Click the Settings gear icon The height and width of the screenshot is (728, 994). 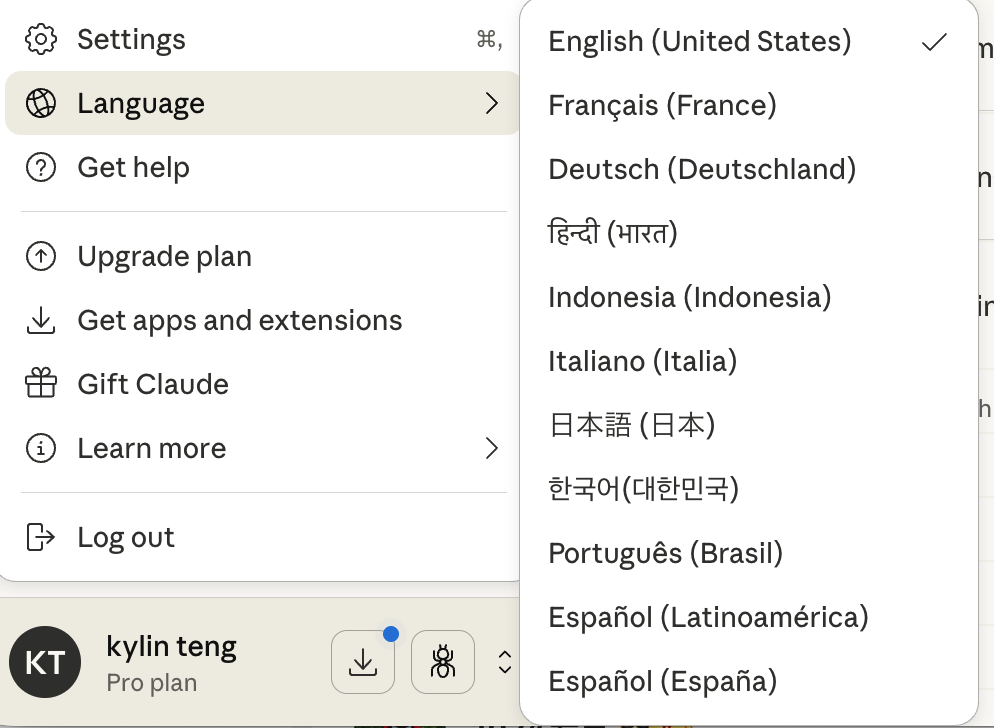(41, 40)
